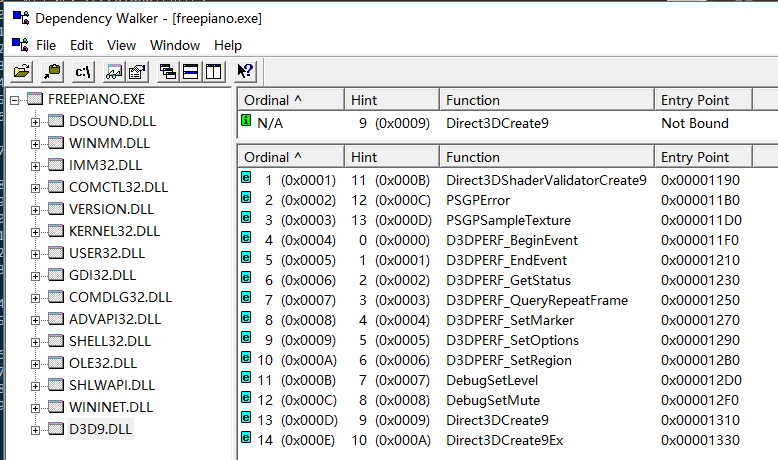Sort imports by Hint column header

(392, 100)
